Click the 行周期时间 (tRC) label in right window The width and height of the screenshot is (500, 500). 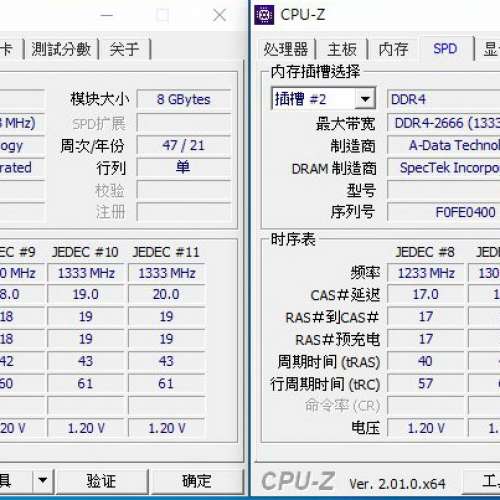tap(325, 384)
